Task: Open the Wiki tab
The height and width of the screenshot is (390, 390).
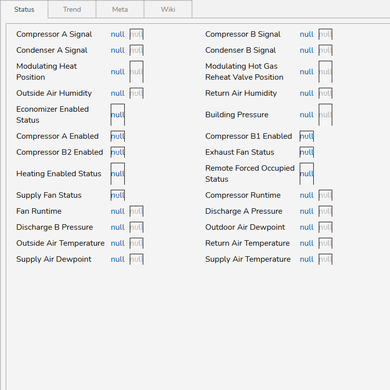Action: (x=168, y=9)
